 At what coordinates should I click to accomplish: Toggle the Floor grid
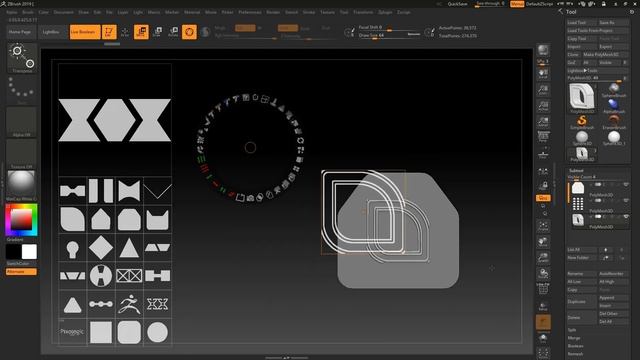[x=543, y=154]
